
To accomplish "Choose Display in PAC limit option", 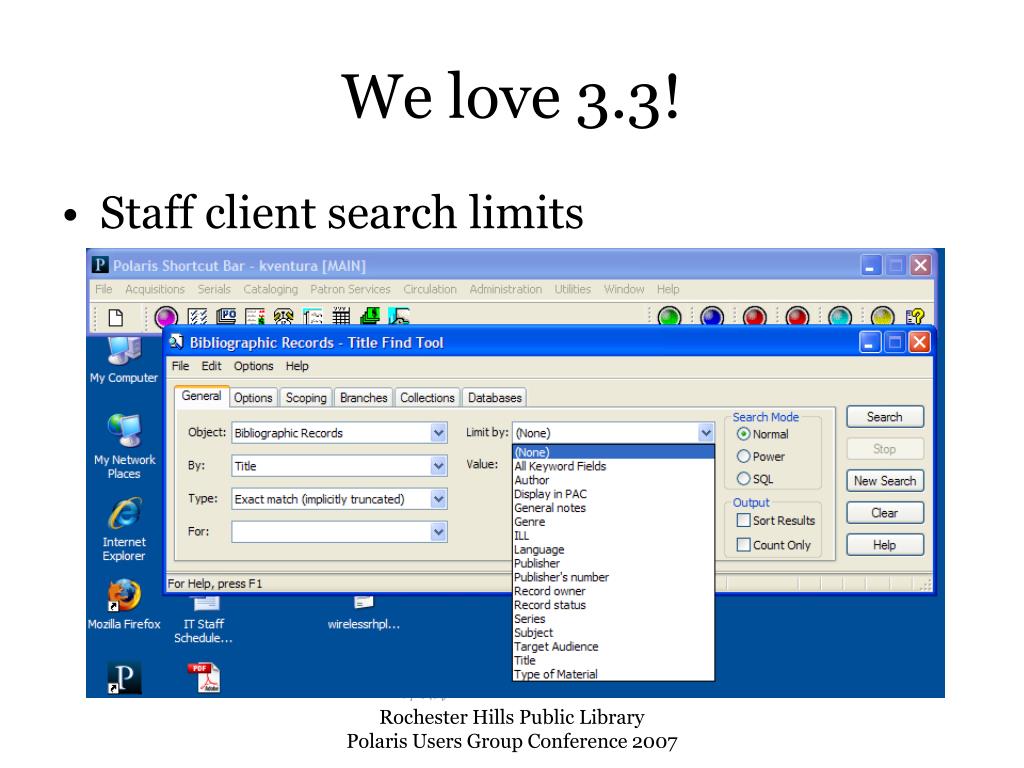I will pos(613,494).
